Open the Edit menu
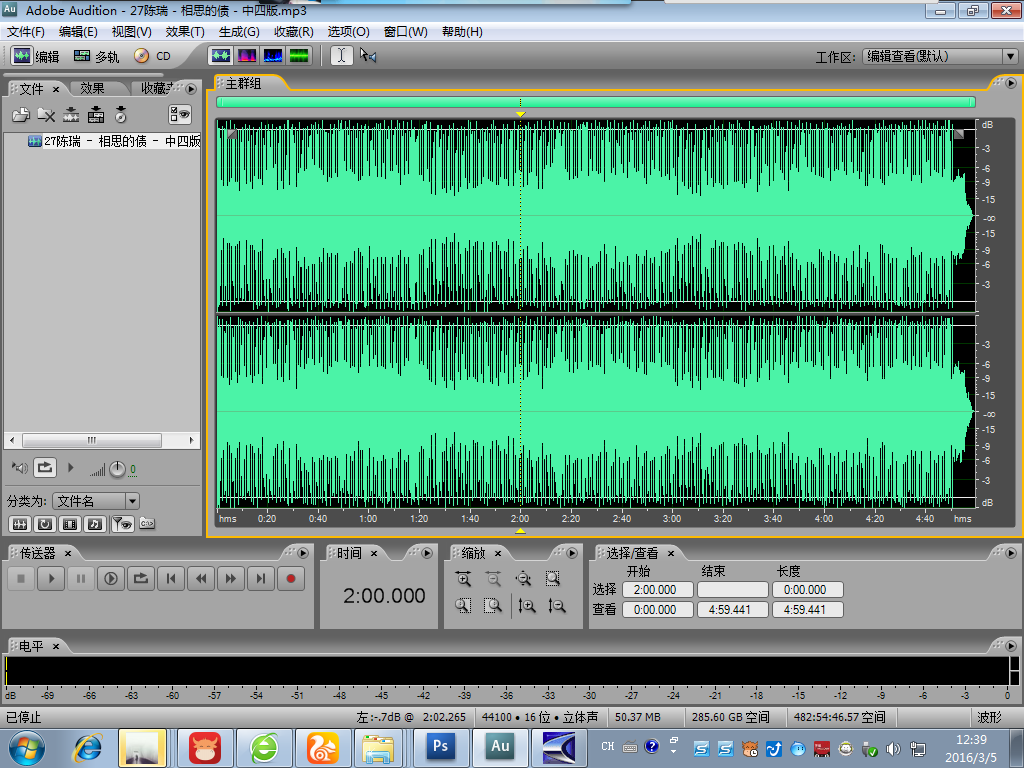This screenshot has height=768, width=1024. (x=78, y=32)
